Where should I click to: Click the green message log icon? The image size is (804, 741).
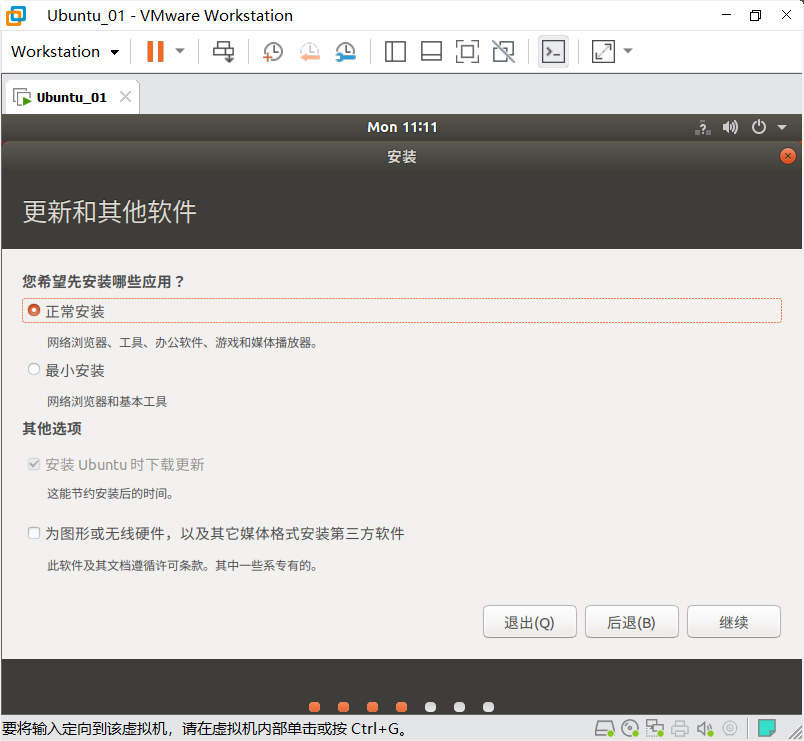click(x=767, y=728)
